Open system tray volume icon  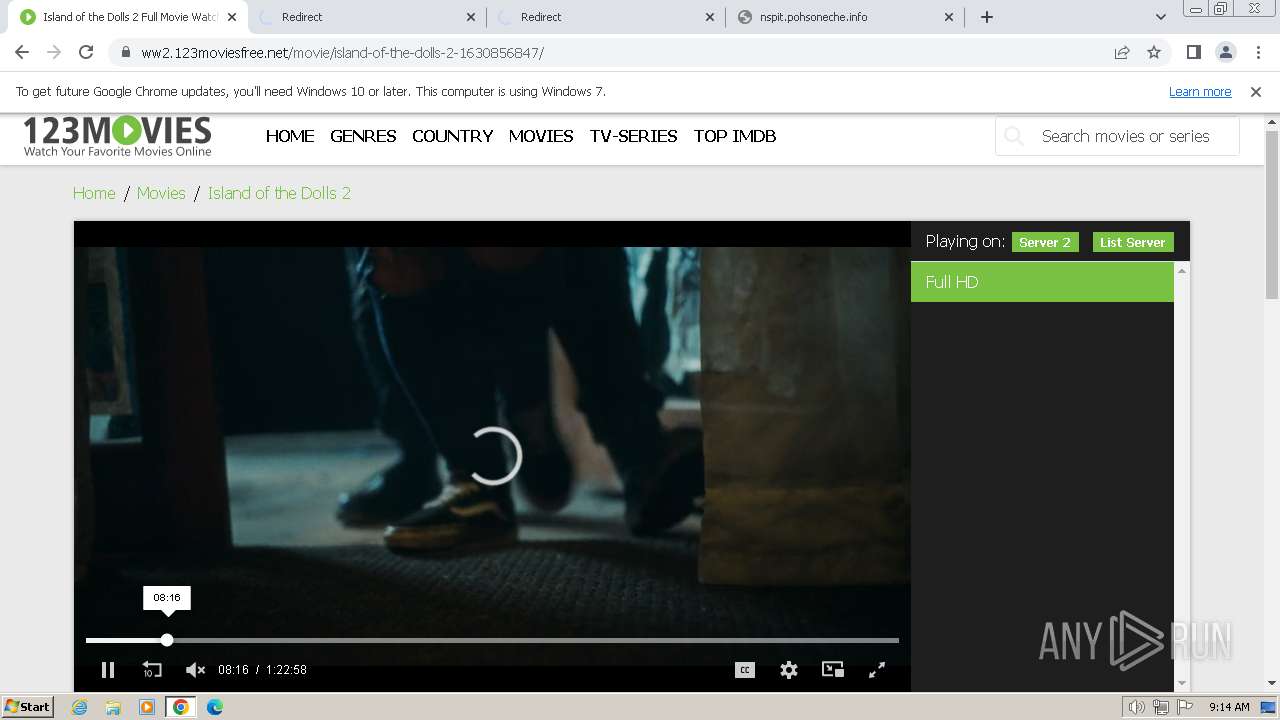click(x=1137, y=707)
